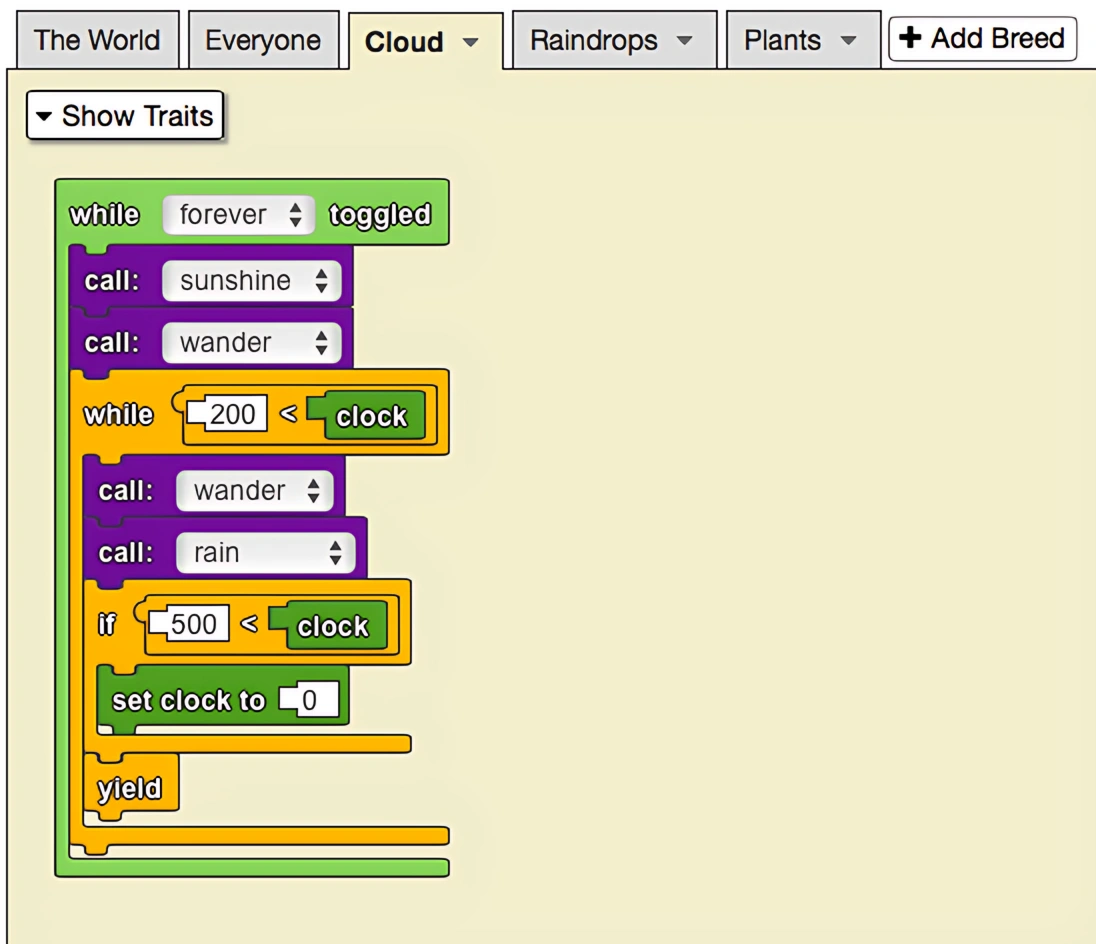Click the Add Breed button
The image size is (1096, 944).
click(x=981, y=38)
